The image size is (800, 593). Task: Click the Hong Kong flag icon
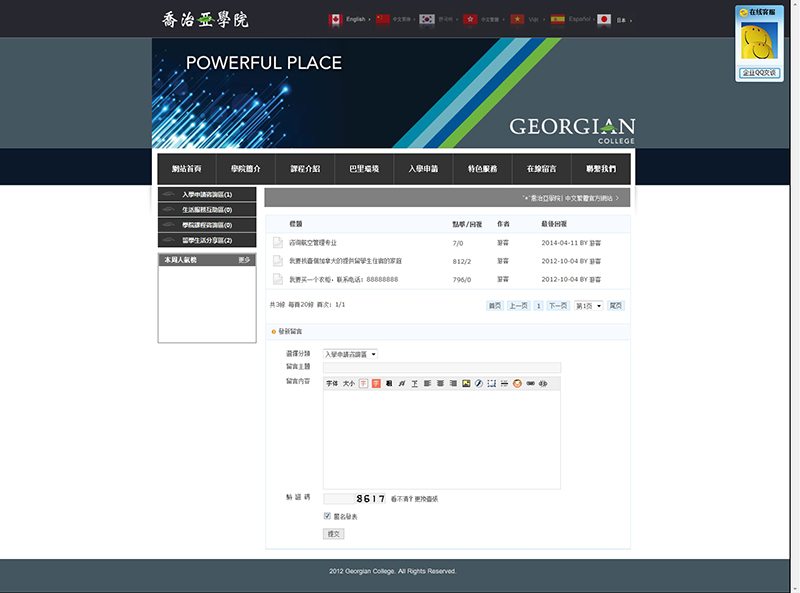point(470,19)
